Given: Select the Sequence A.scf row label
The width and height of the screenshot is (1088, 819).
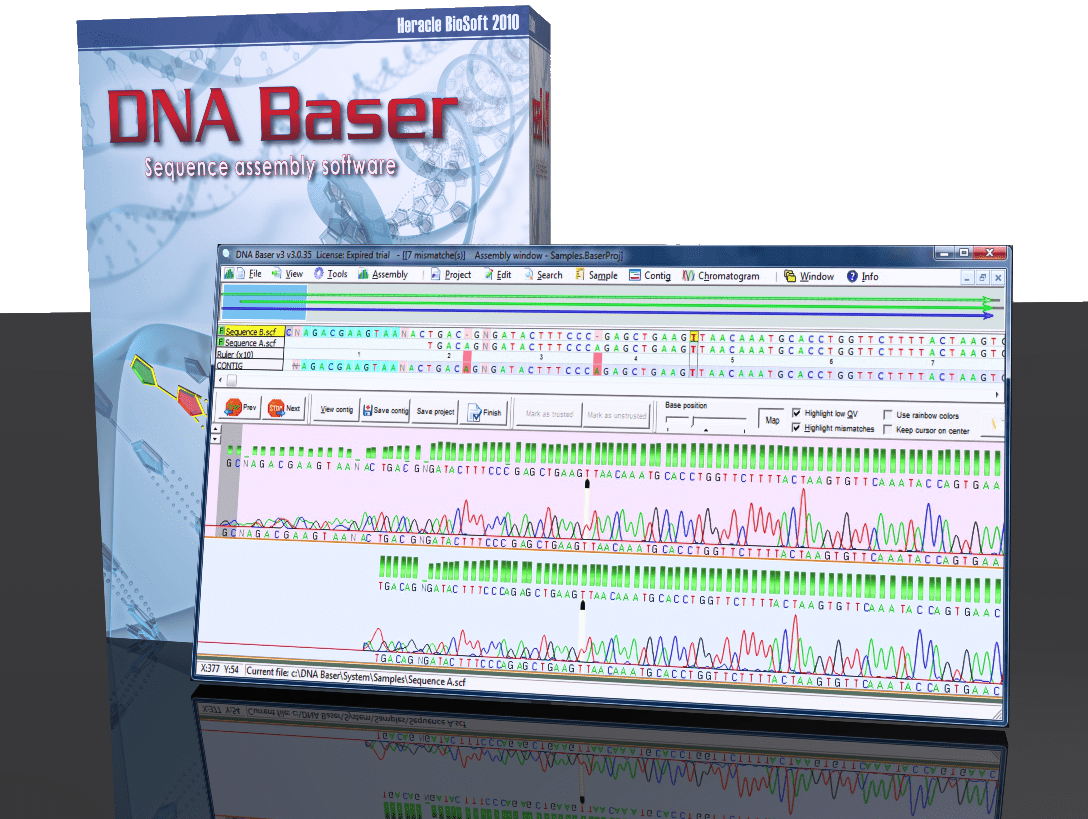Looking at the screenshot, I should pos(250,343).
